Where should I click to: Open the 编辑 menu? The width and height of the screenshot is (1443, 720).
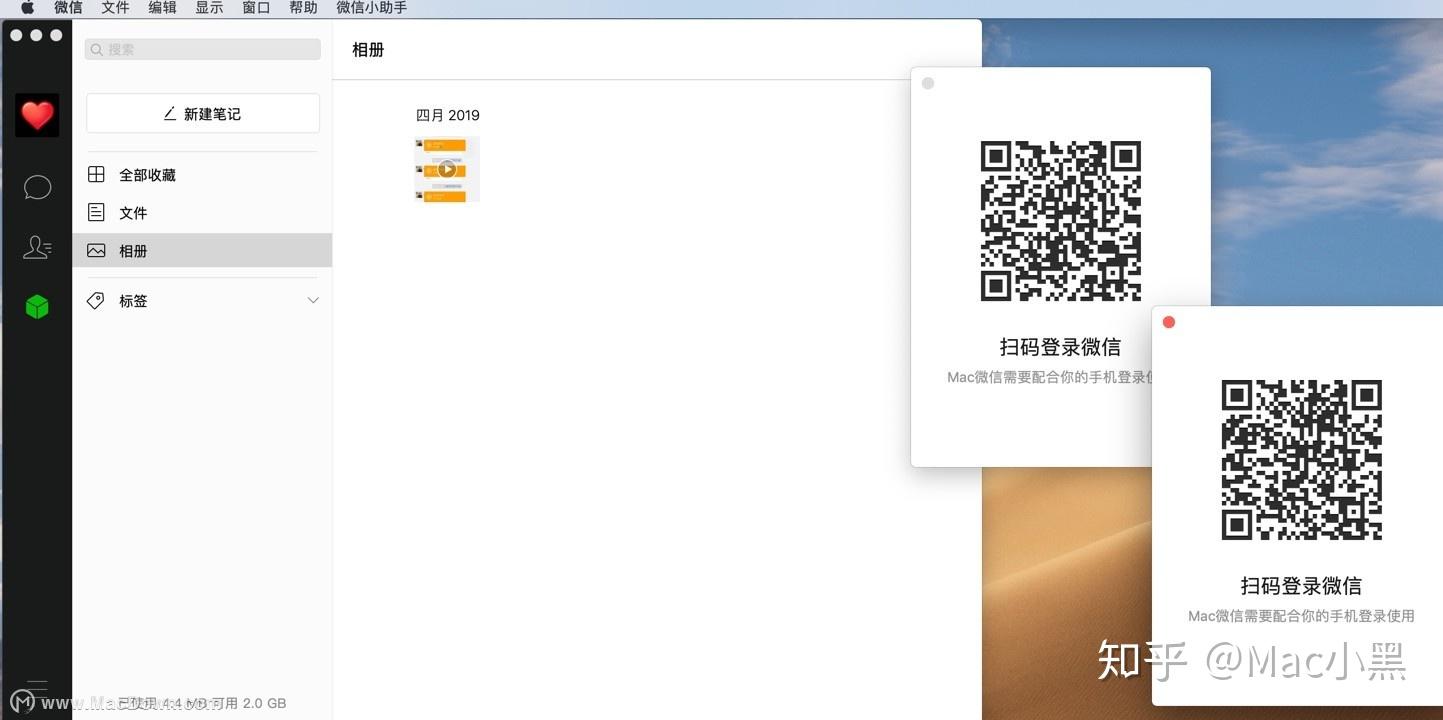162,8
